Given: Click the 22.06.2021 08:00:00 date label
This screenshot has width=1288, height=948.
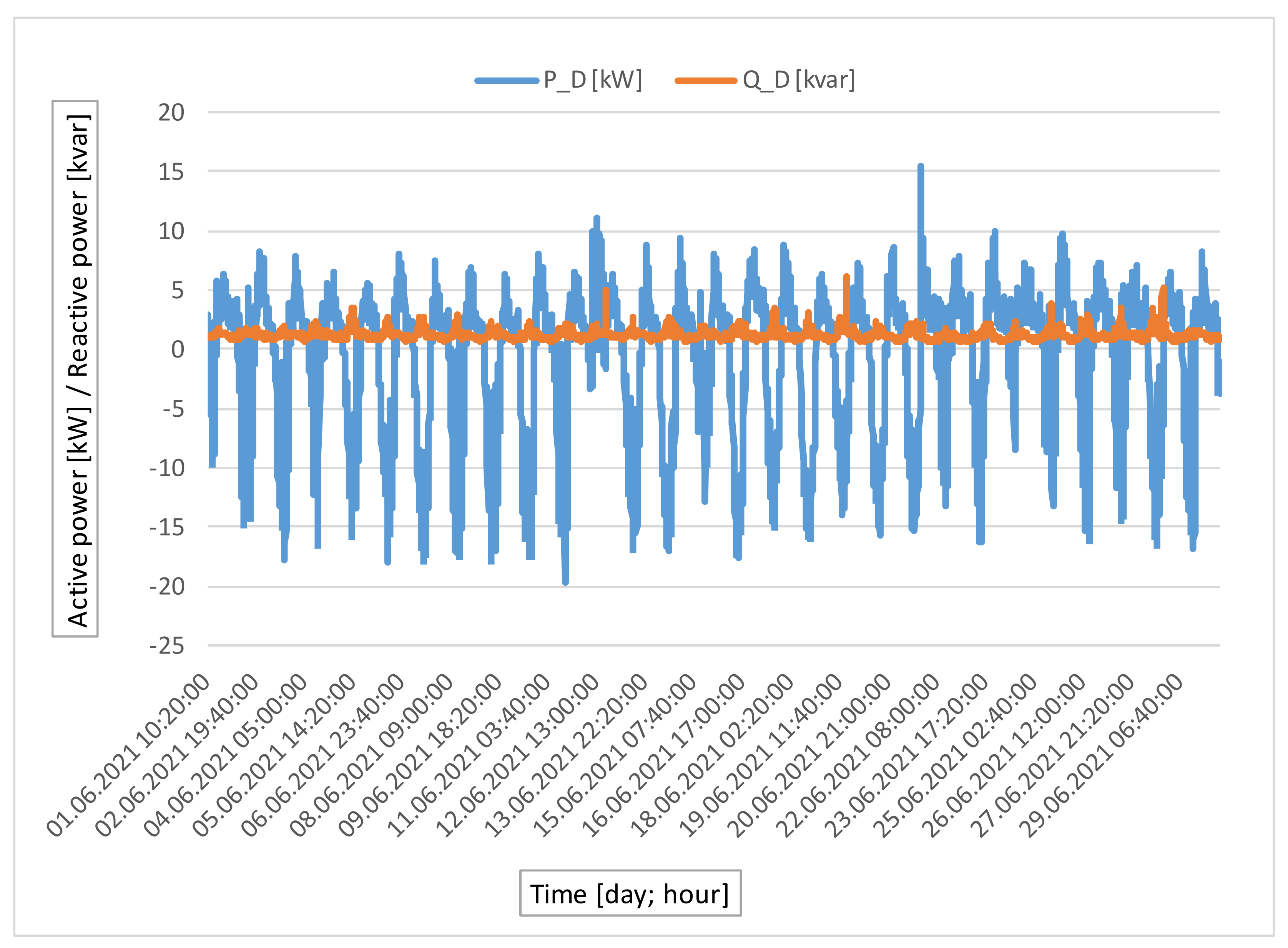Looking at the screenshot, I should tap(859, 755).
